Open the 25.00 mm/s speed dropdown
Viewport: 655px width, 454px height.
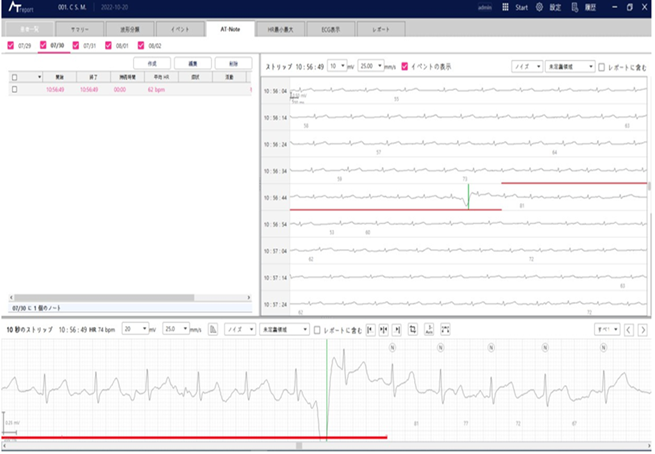point(369,67)
